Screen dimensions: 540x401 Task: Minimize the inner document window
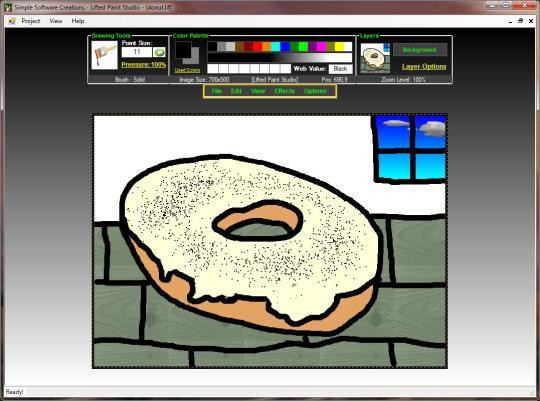click(x=510, y=21)
